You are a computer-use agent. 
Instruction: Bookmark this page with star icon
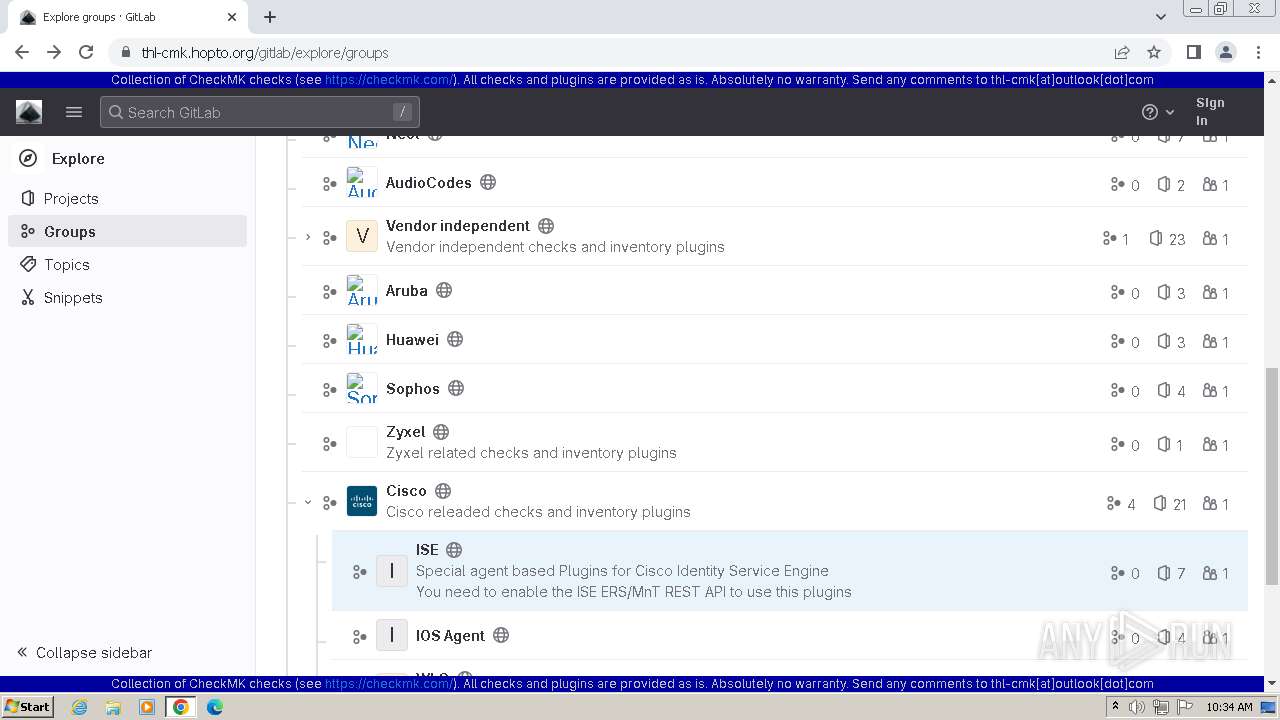coord(1154,52)
